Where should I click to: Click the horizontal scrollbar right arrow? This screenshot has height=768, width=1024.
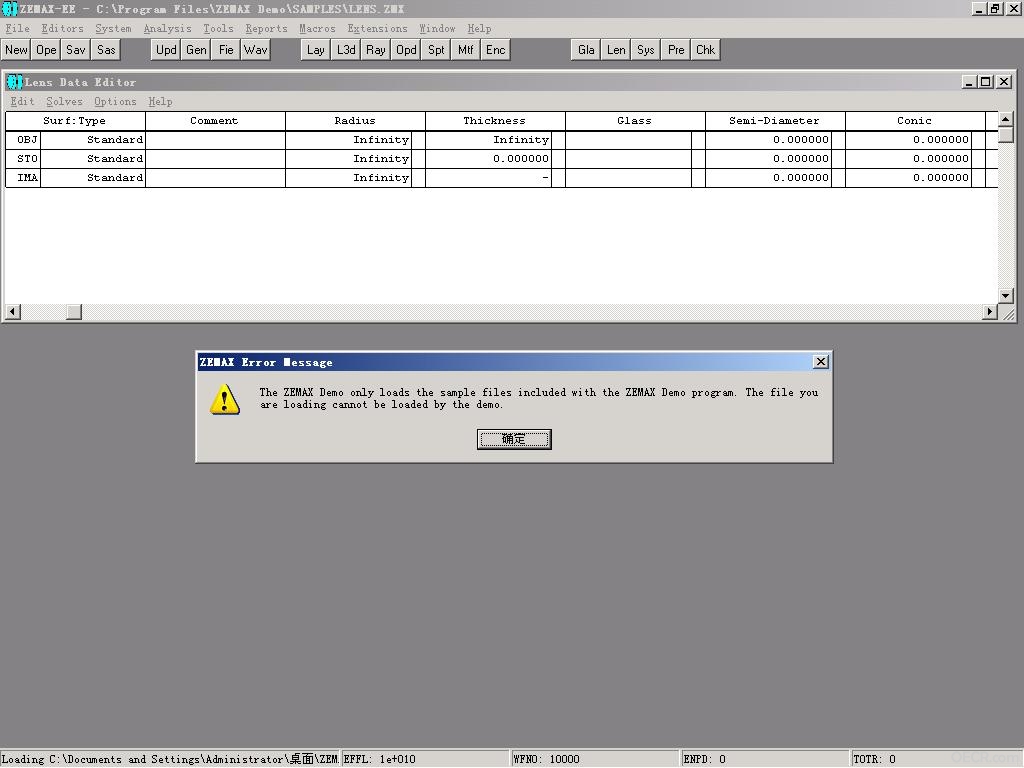pos(989,312)
